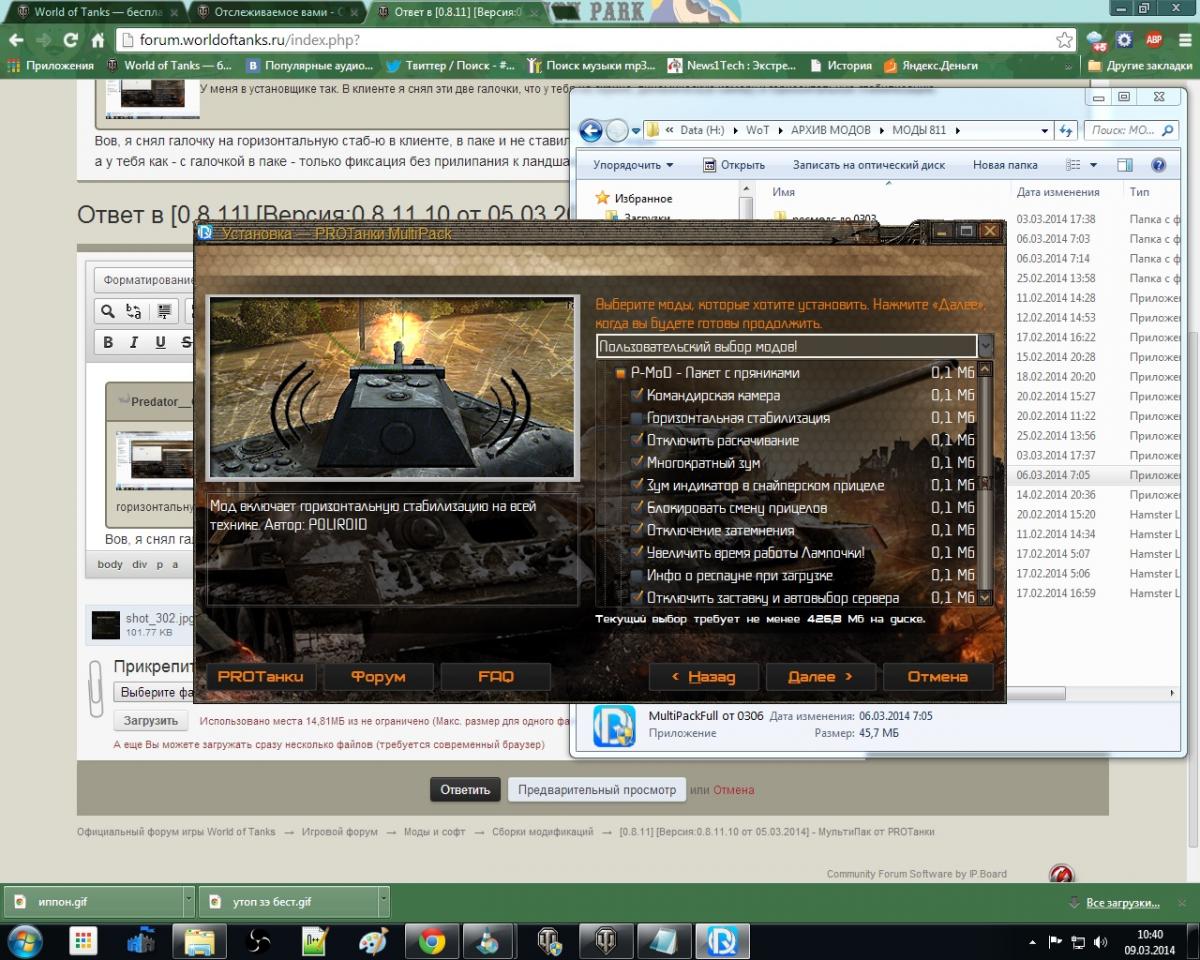Click the mod list vertical scrollbar
The height and width of the screenshot is (960, 1200).
[985, 483]
